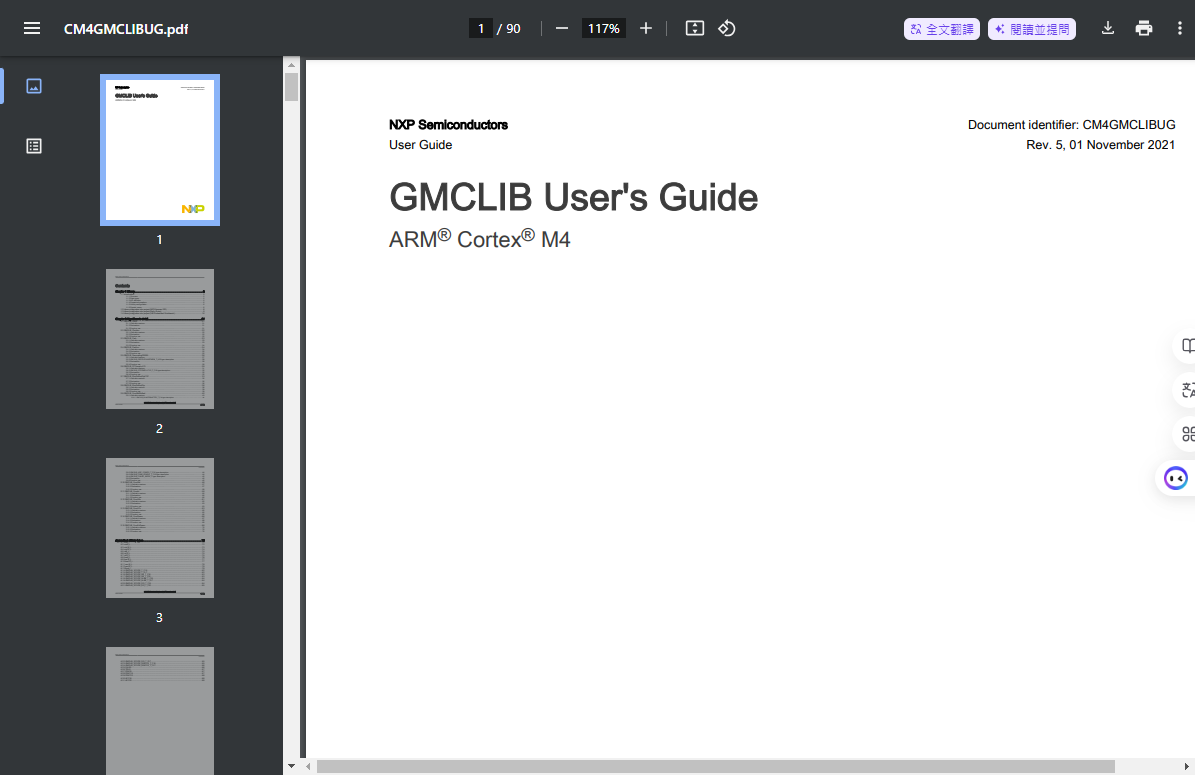Click the read and ask (閱讀並提問) button
1195x775 pixels.
1031,29
